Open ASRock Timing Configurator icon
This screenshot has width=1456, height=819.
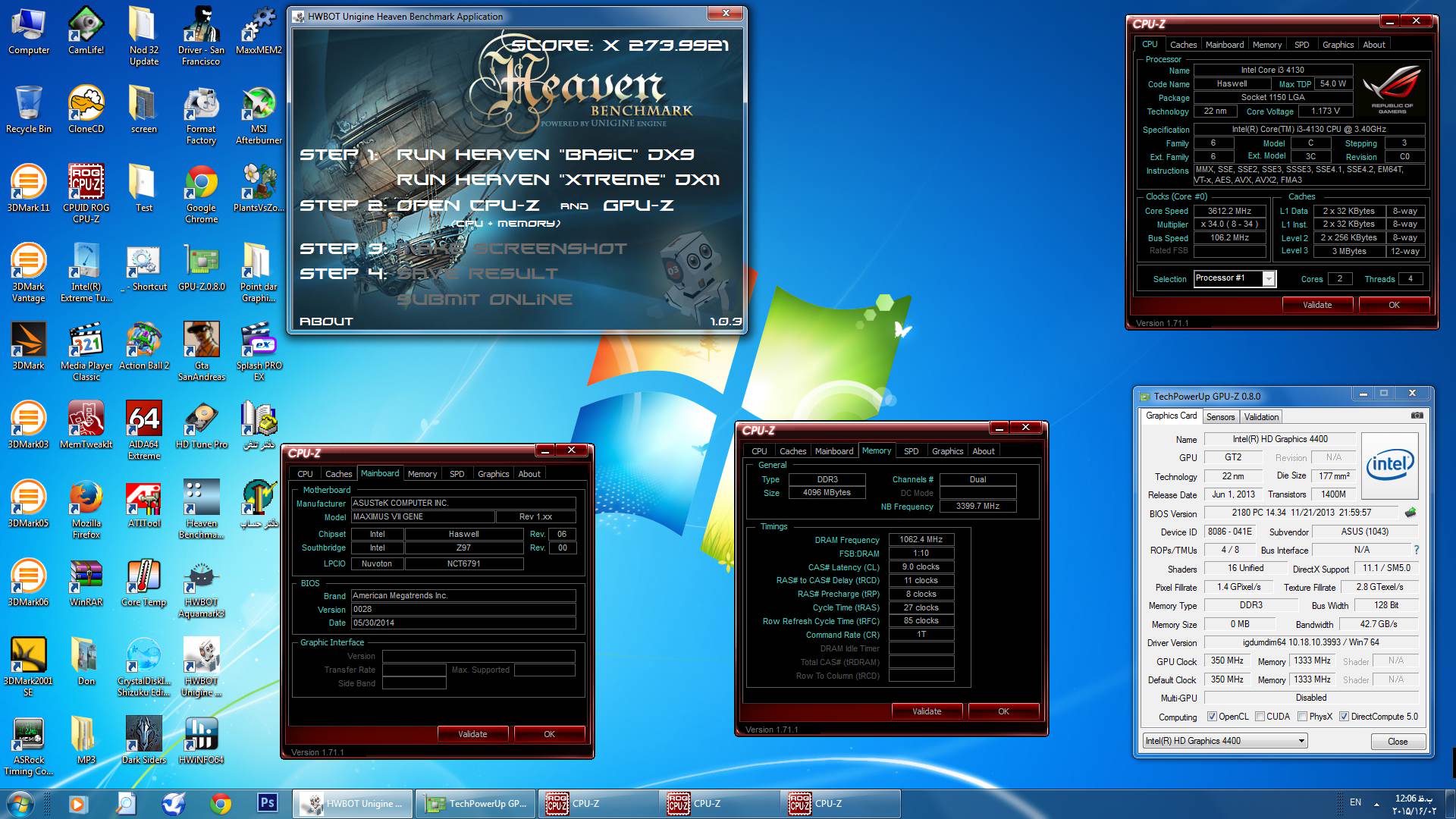point(28,745)
